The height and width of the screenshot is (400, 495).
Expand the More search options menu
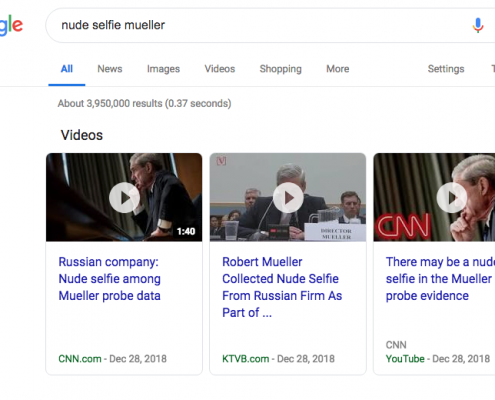coord(338,69)
